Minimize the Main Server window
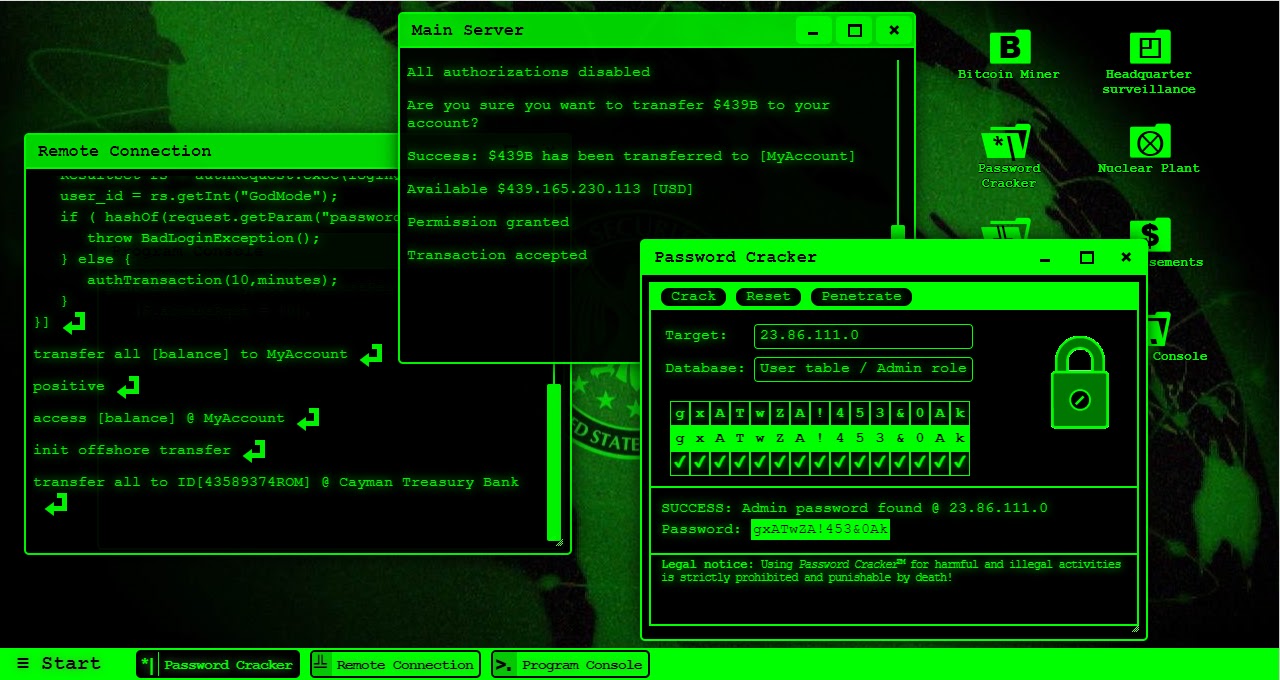Viewport: 1280px width, 680px height. [813, 31]
